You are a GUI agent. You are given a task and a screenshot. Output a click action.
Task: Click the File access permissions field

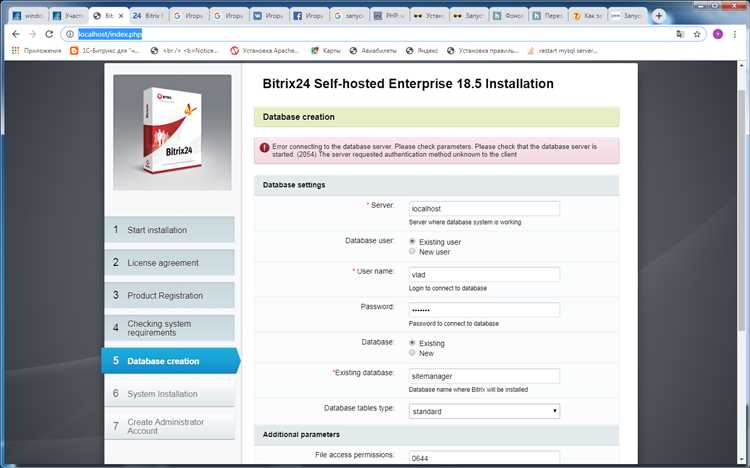[x=484, y=457]
